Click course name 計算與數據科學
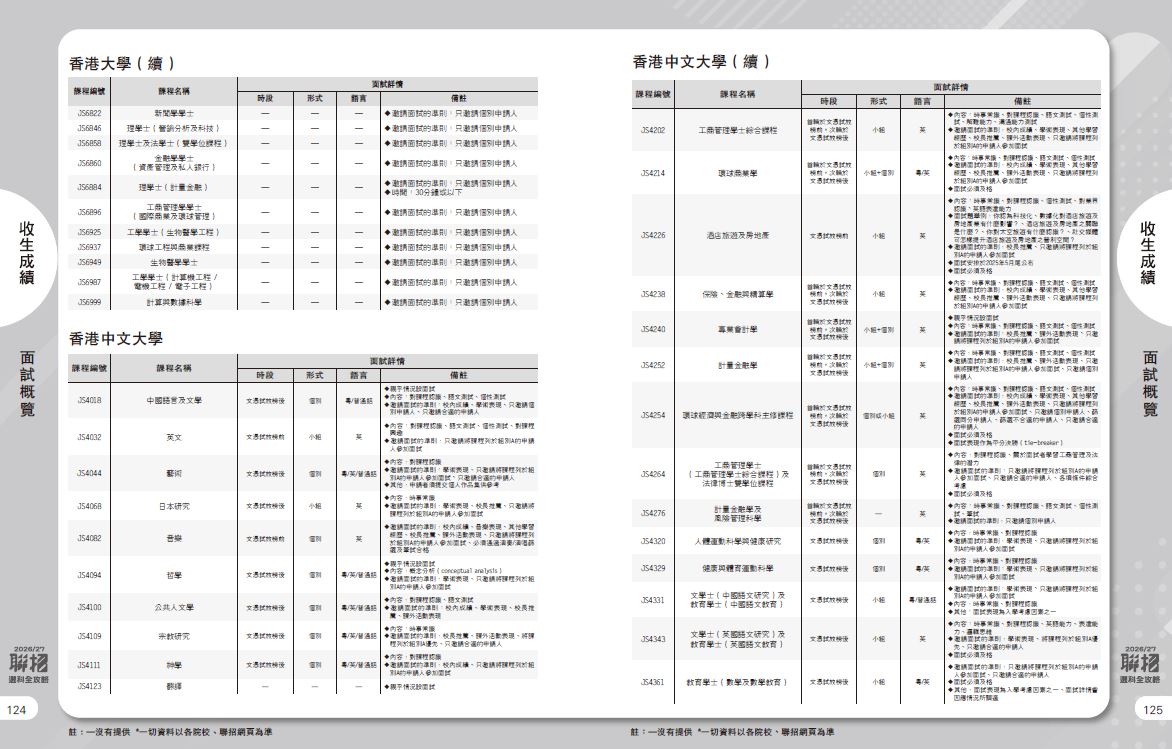The height and width of the screenshot is (749, 1172). [x=173, y=302]
